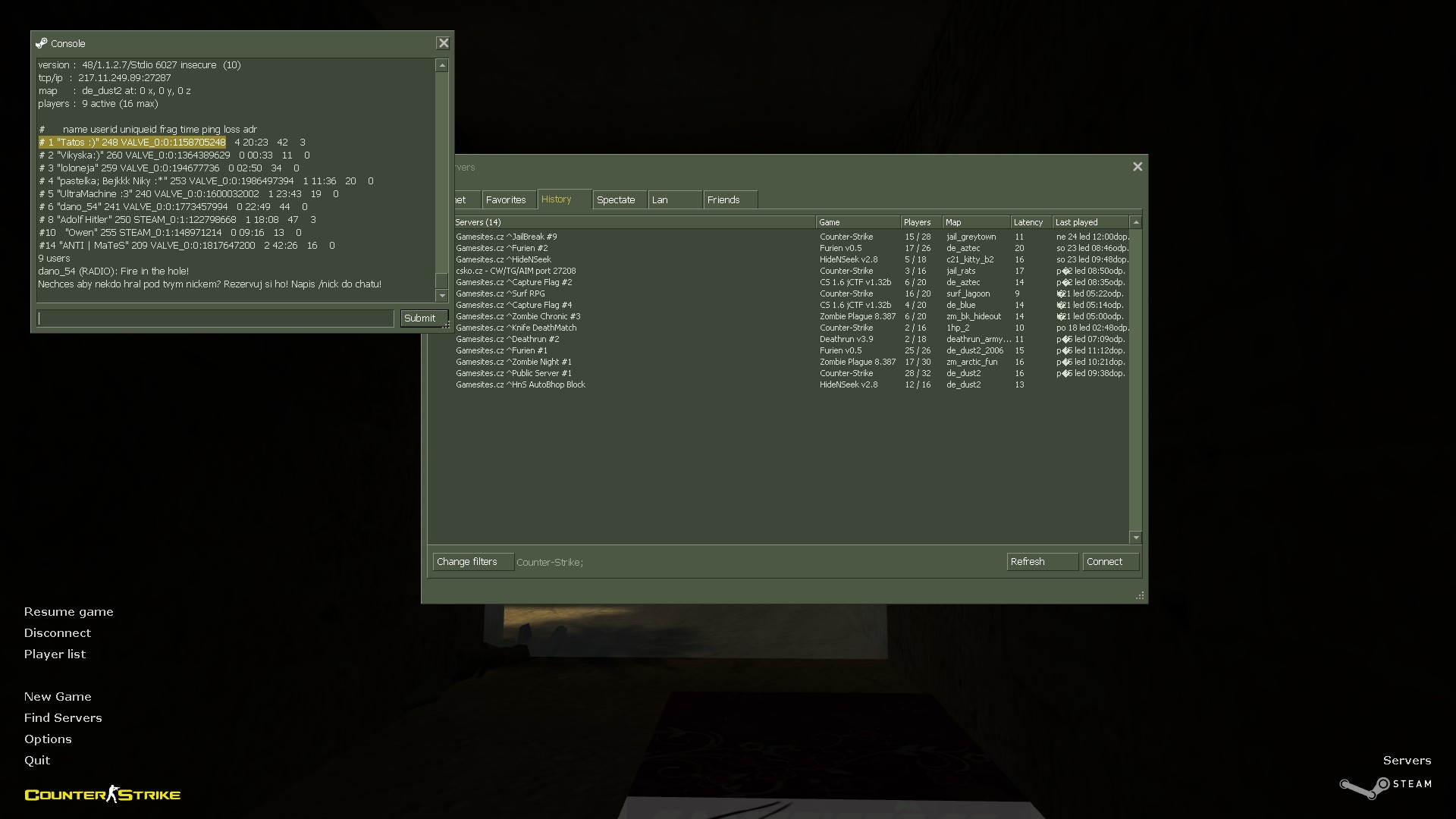Screen dimensions: 1456x819
Task: Click Disconnect in main menu
Action: tap(57, 633)
